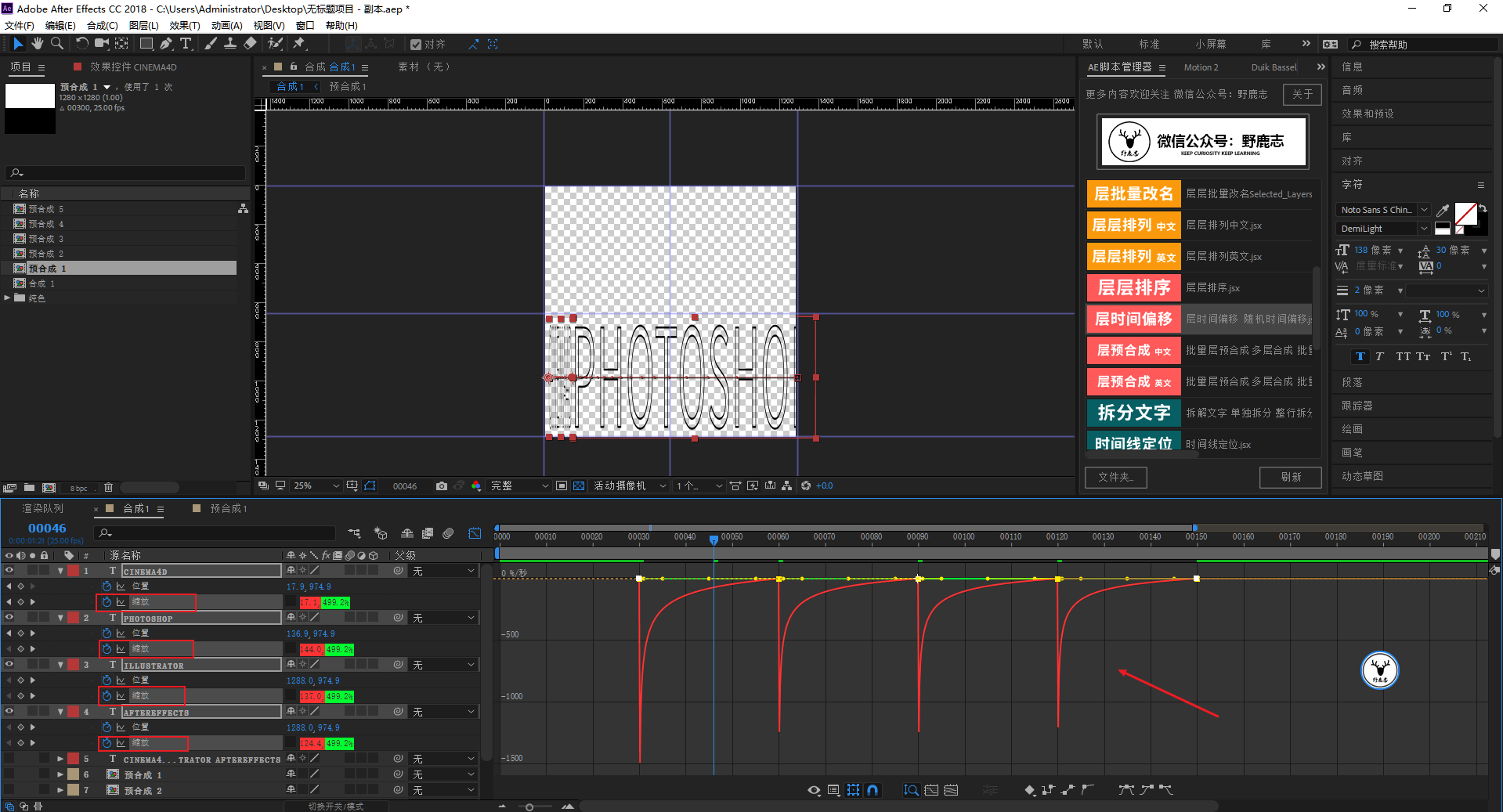Toggle the 对齐 snapping checkbox
This screenshot has height=812, width=1503.
[416, 45]
